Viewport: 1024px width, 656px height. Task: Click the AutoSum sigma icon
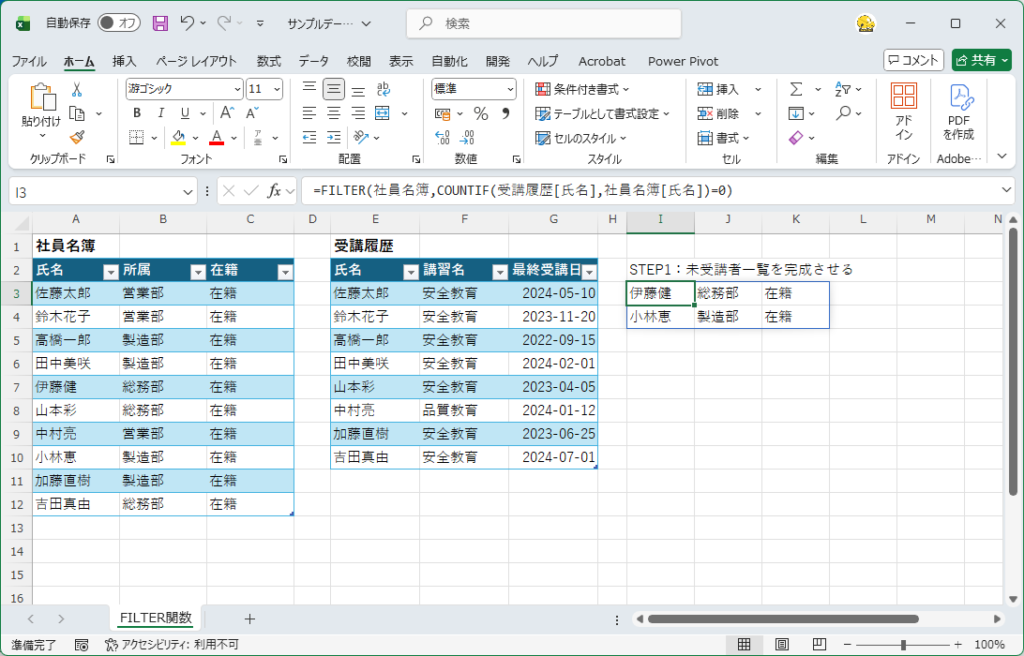point(796,89)
